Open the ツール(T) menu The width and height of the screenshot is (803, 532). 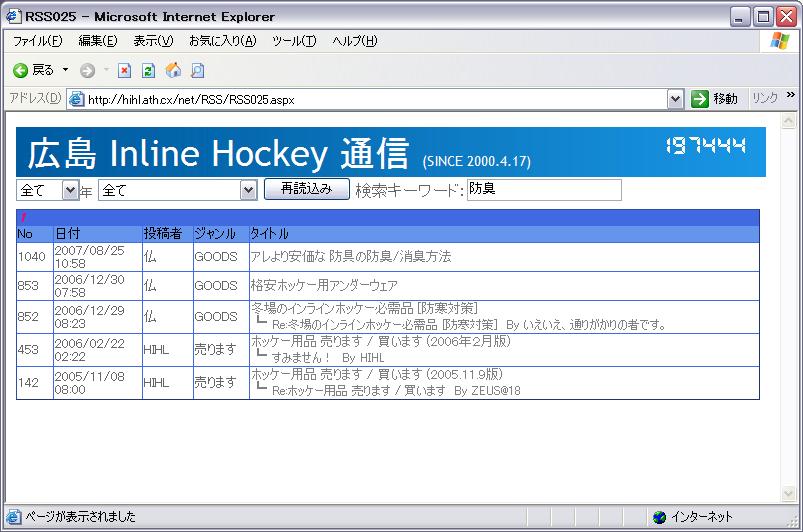pyautogui.click(x=294, y=41)
